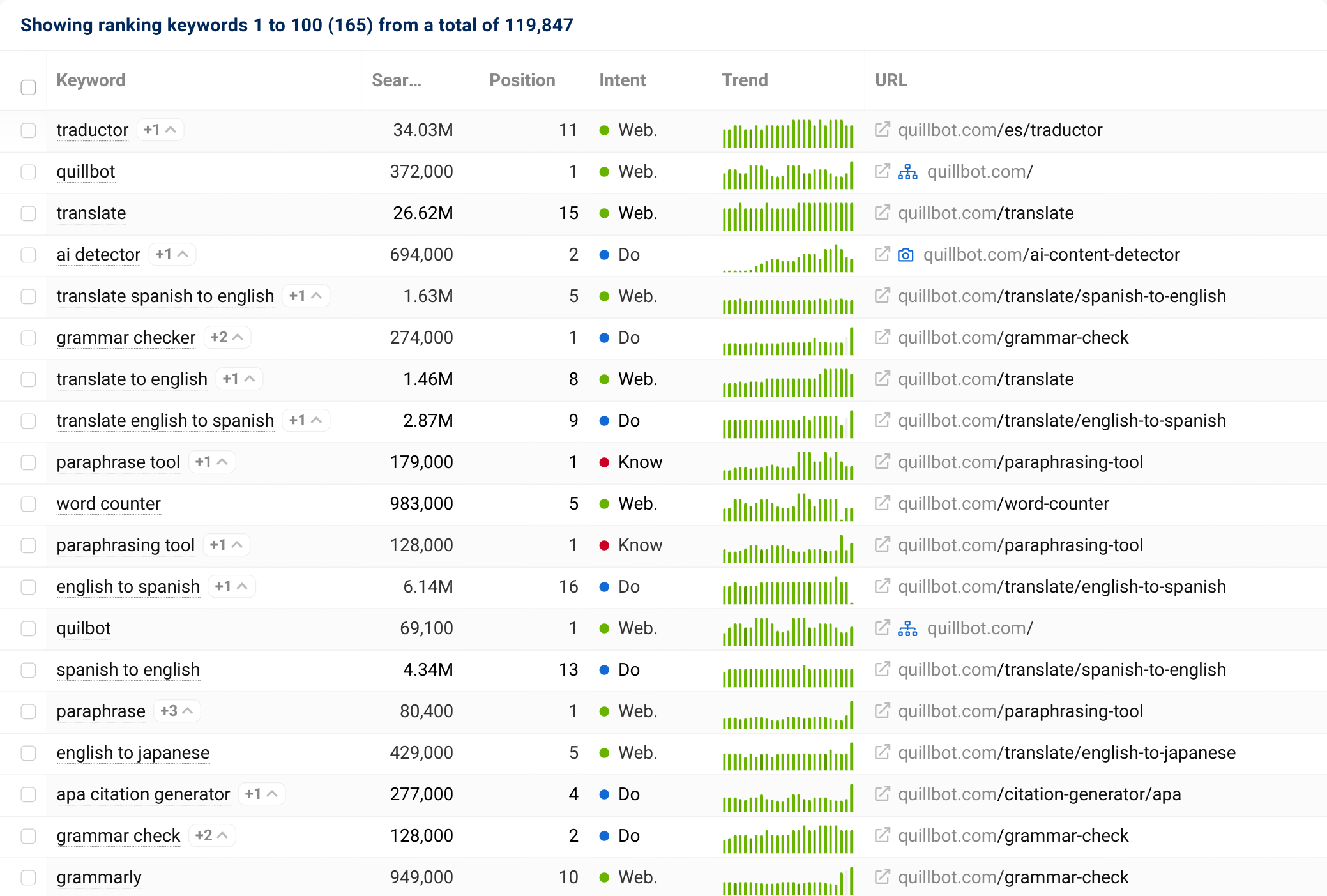Open the traductor keyword link
This screenshot has height=896, width=1327.
pos(93,130)
